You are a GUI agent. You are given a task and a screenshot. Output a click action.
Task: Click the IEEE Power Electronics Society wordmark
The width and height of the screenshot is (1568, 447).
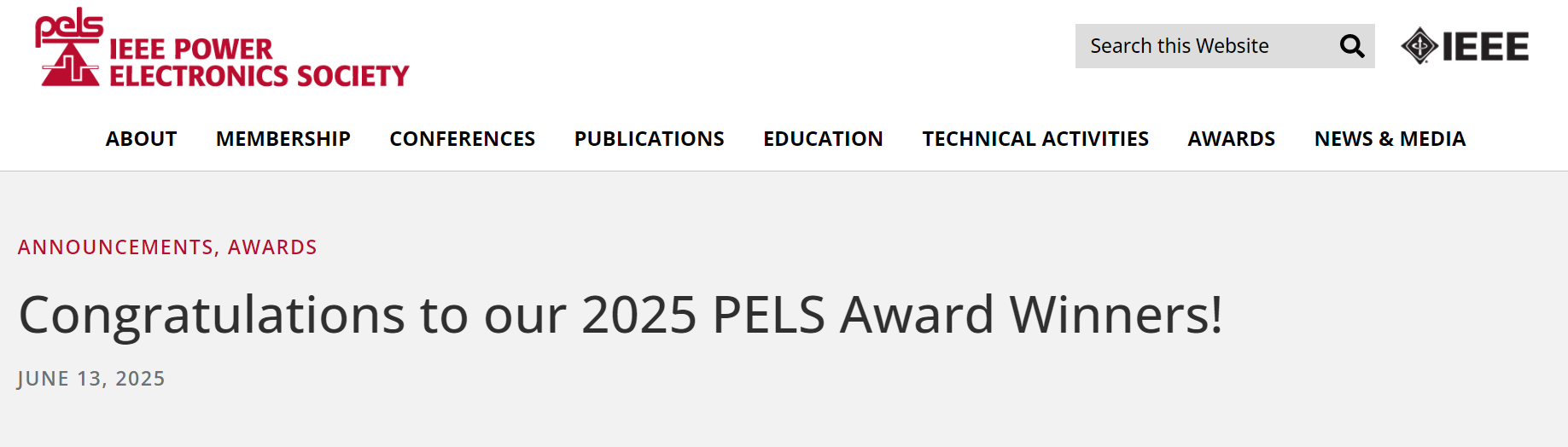click(x=259, y=62)
